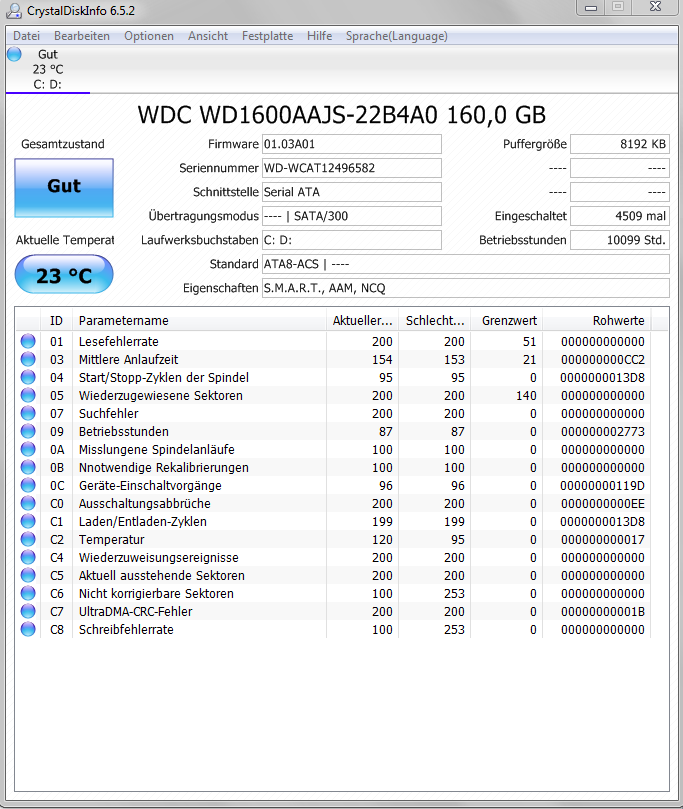Click raw value 0000000119D

click(602, 486)
